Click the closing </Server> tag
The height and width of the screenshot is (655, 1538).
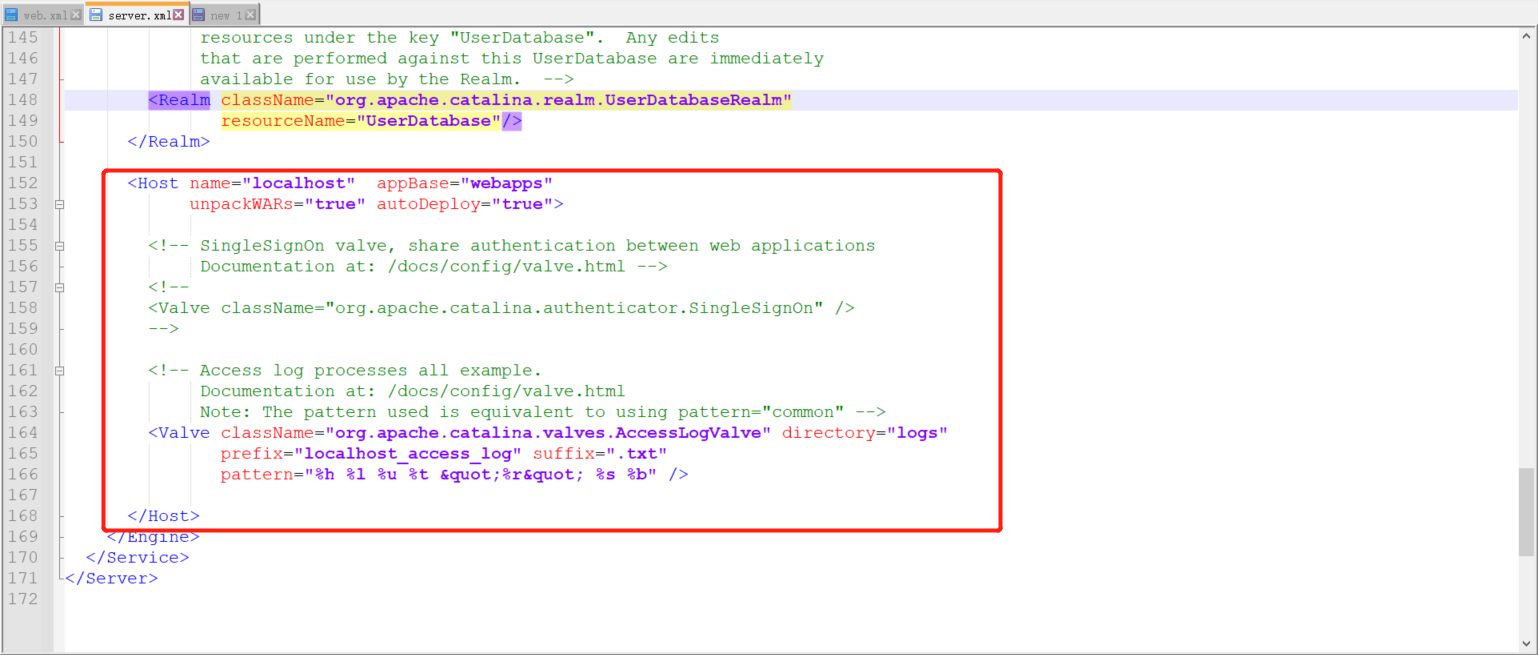(x=112, y=579)
